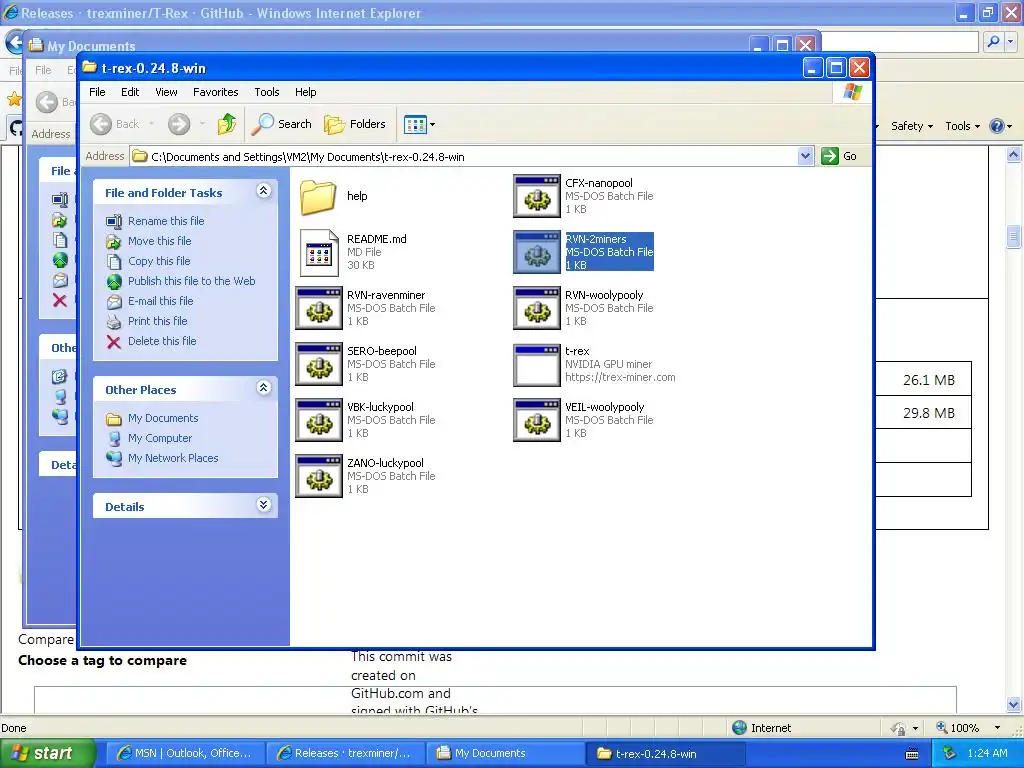This screenshot has height=768, width=1024.
Task: Toggle the Folders pane button
Action: 355,123
